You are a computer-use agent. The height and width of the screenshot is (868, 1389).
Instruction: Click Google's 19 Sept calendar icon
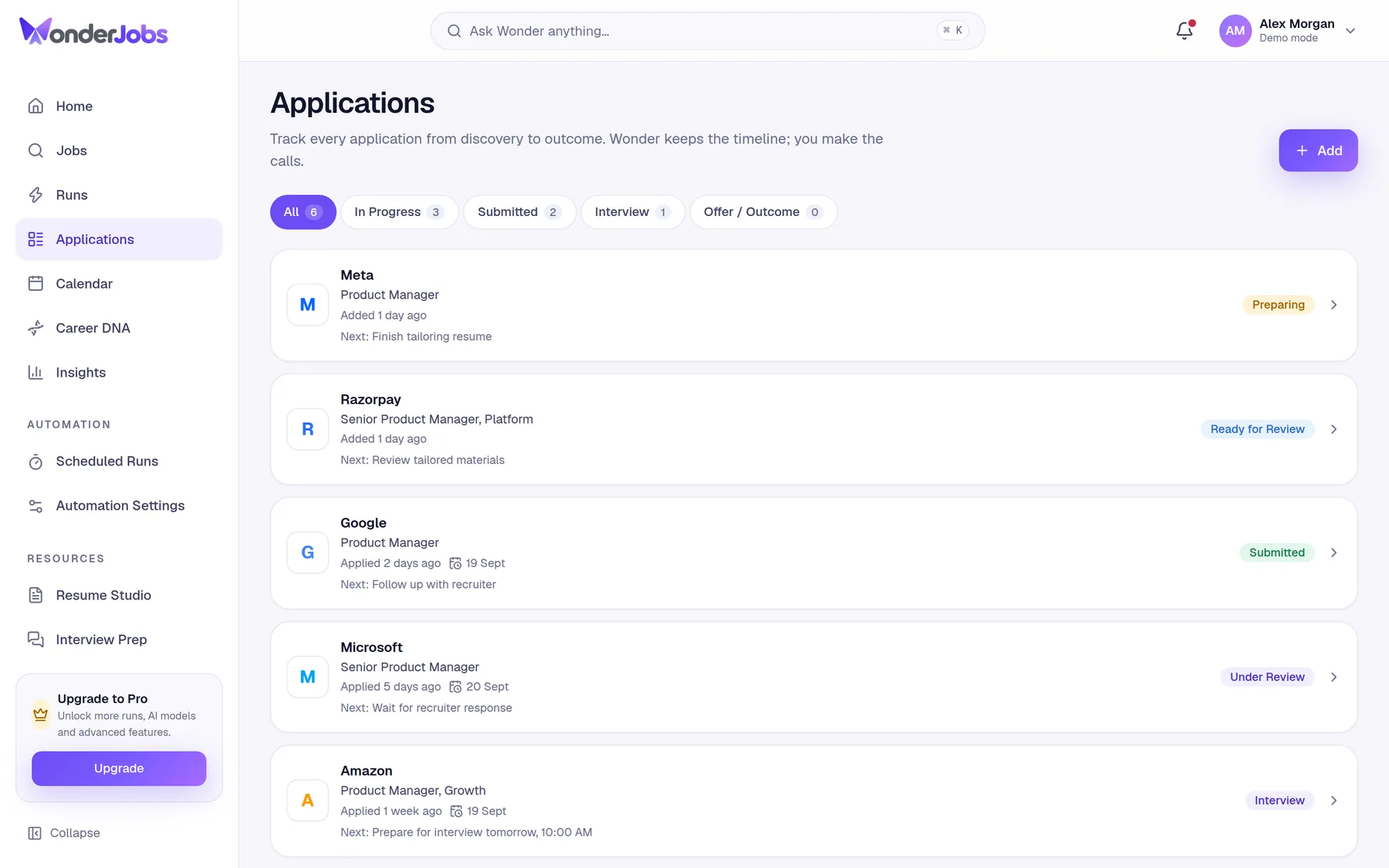[x=455, y=563]
